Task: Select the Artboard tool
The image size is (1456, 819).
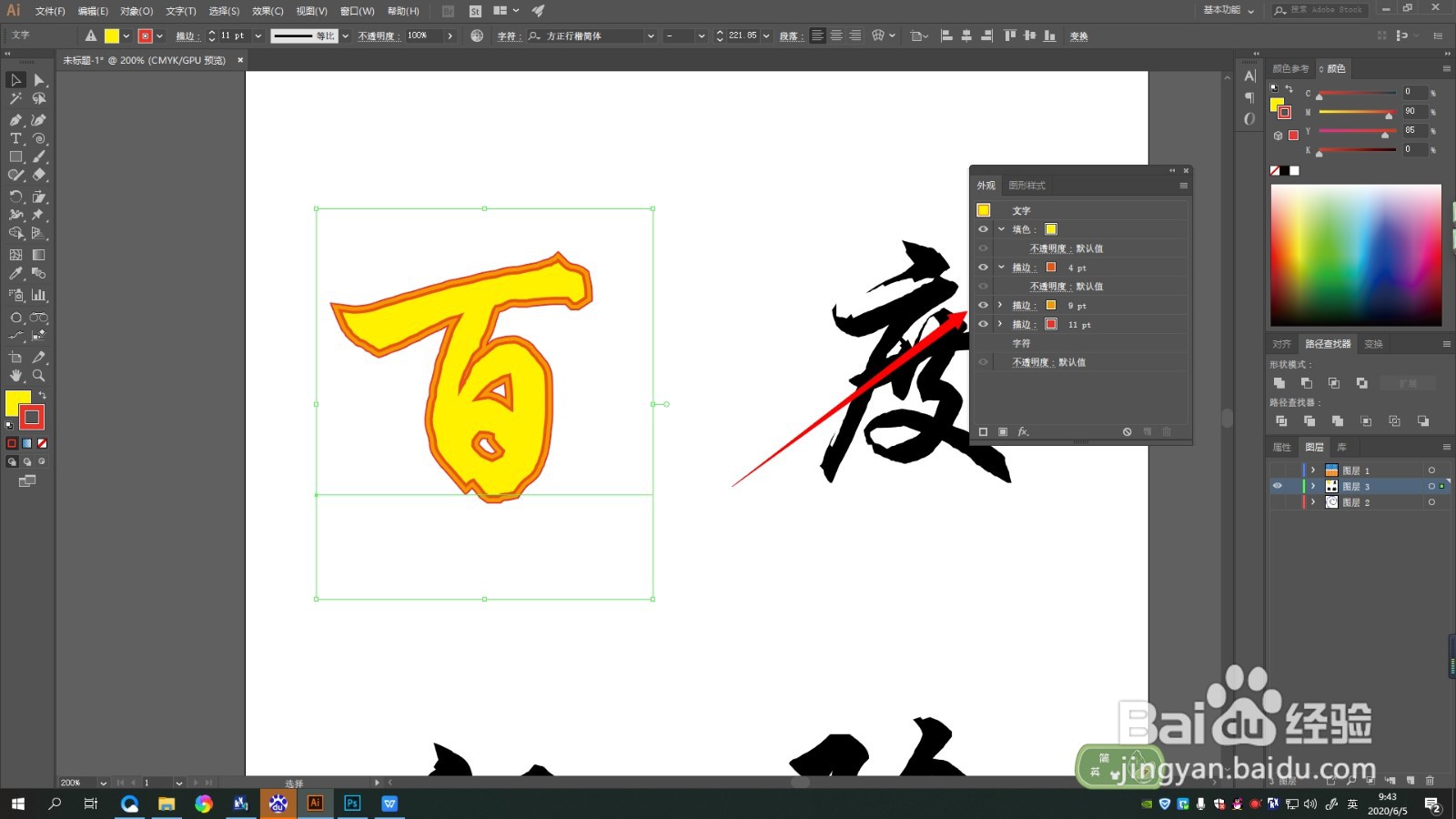Action: pyautogui.click(x=15, y=357)
